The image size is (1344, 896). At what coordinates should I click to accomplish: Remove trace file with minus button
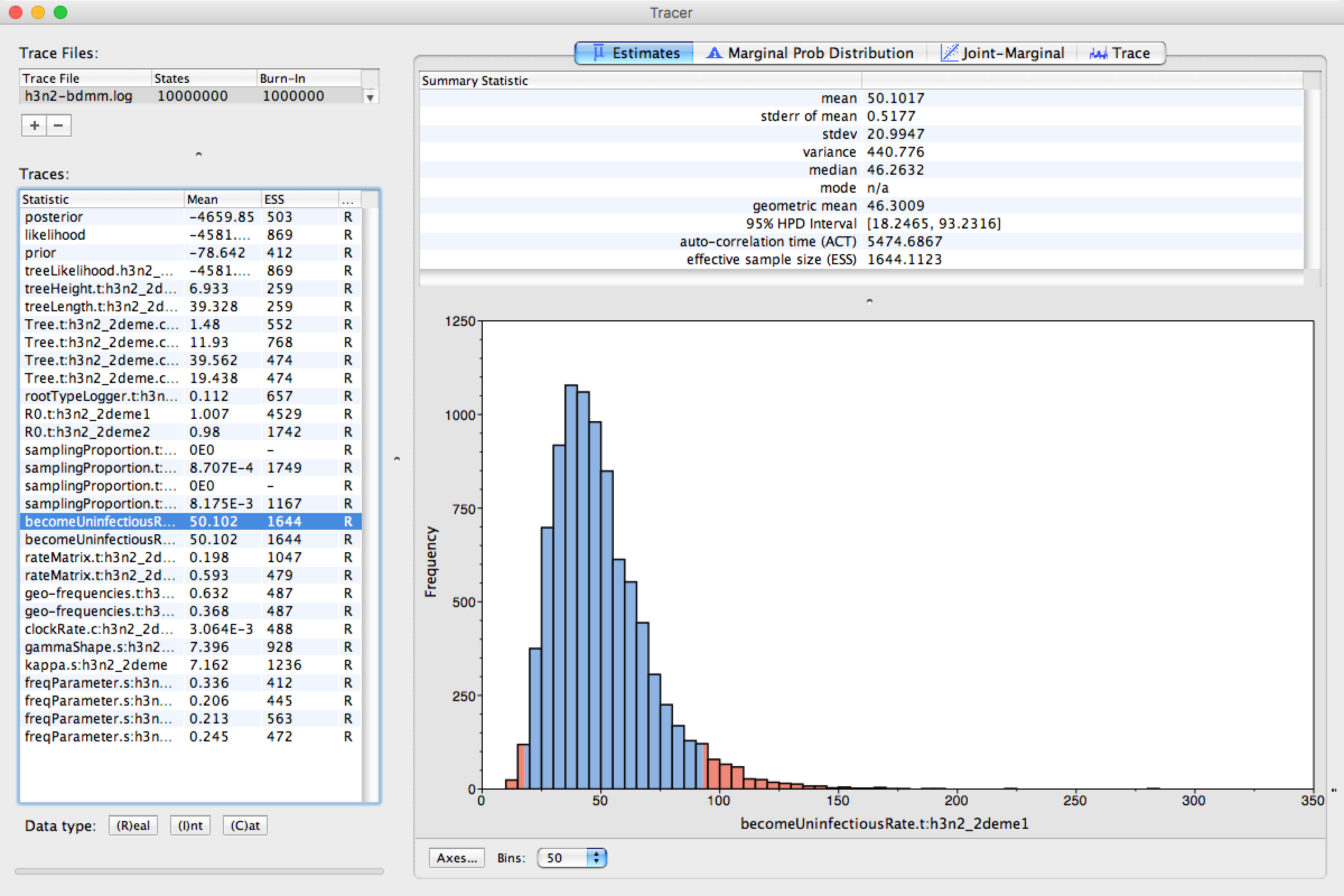coord(59,125)
